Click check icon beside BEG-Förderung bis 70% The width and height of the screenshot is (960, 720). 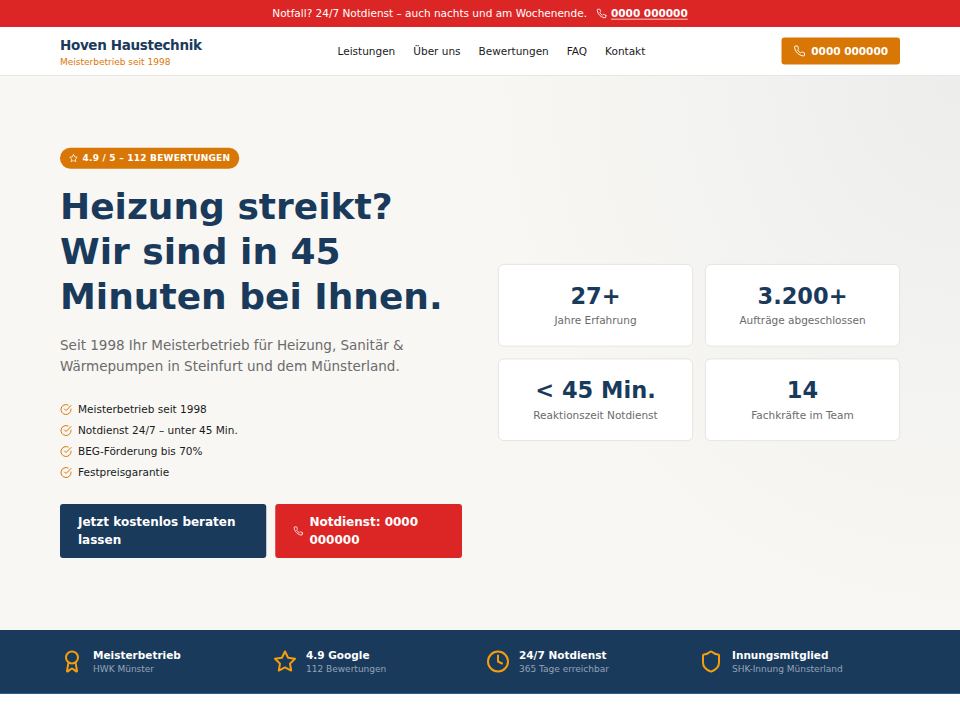[66, 452]
